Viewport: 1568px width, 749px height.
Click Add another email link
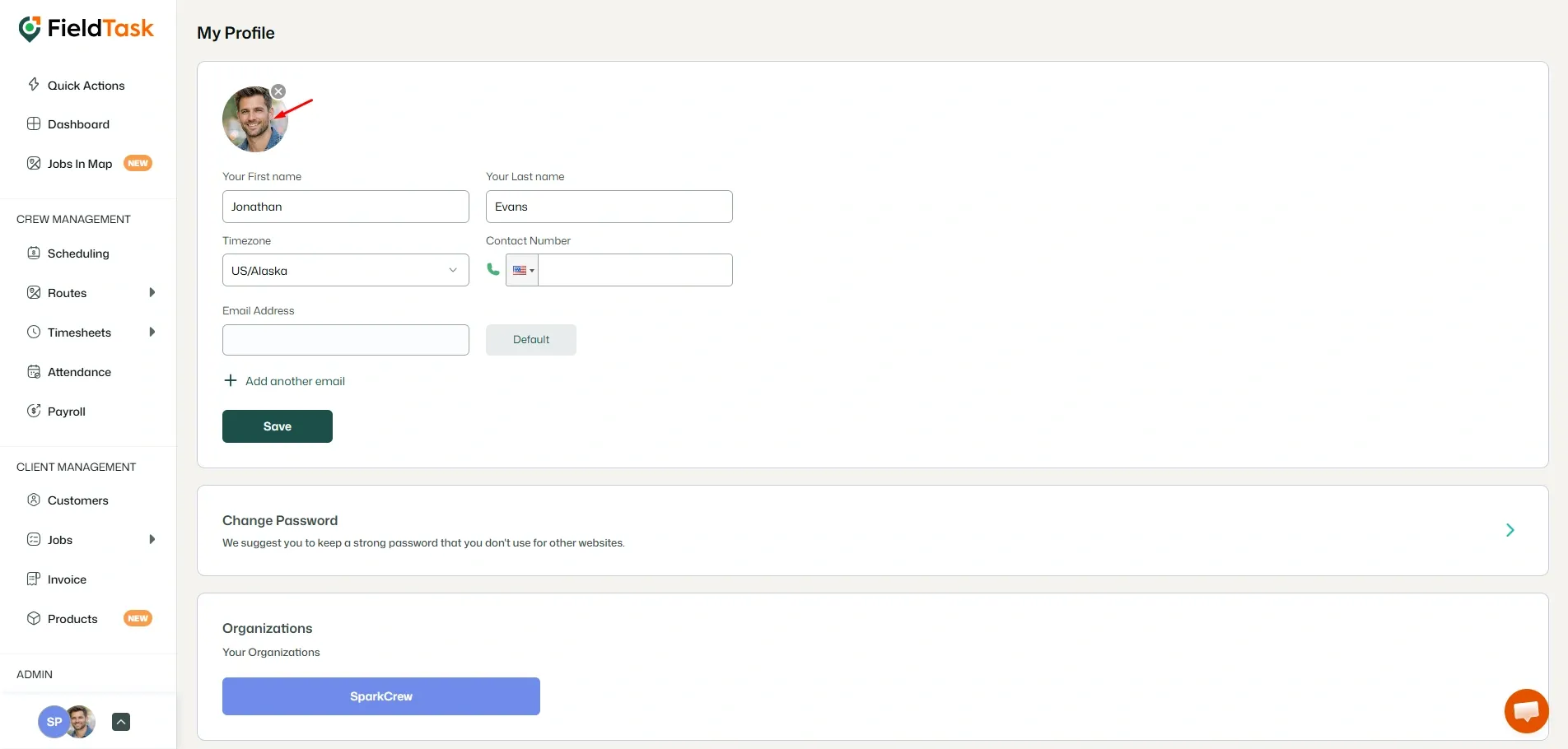coord(295,381)
